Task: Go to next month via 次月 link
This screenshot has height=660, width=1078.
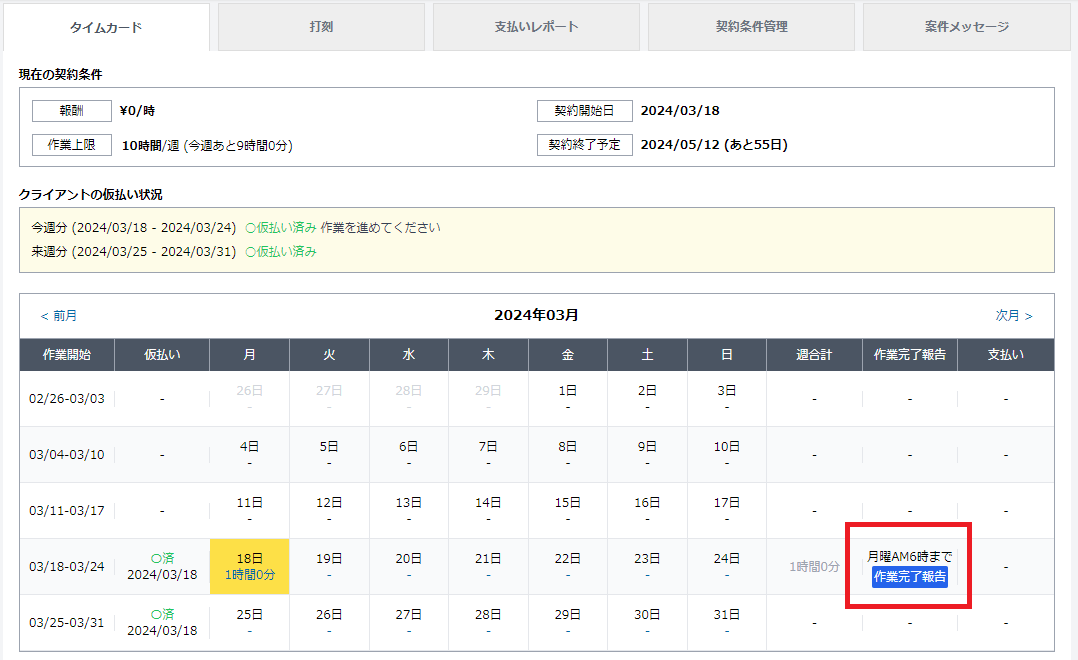Action: click(x=1013, y=316)
